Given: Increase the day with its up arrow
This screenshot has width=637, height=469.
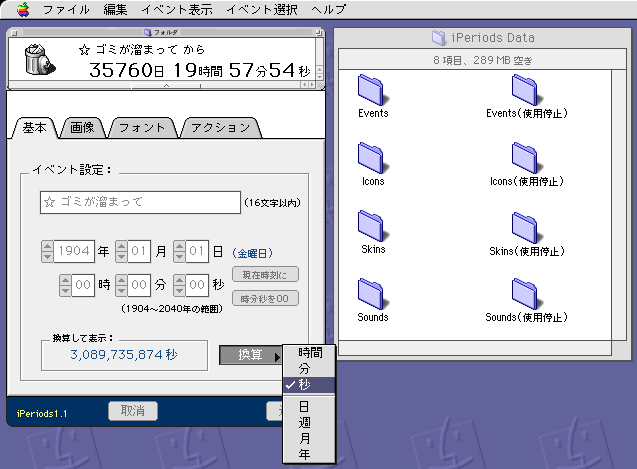Looking at the screenshot, I should point(179,246).
